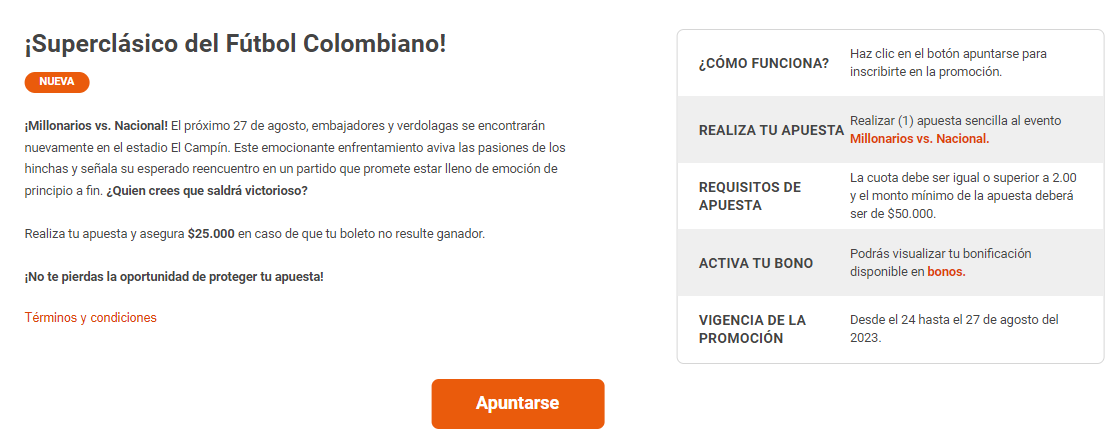Screen dimensions: 1118x441
Task: Click the Millonarios vs. Nacional event link
Action: point(919,139)
